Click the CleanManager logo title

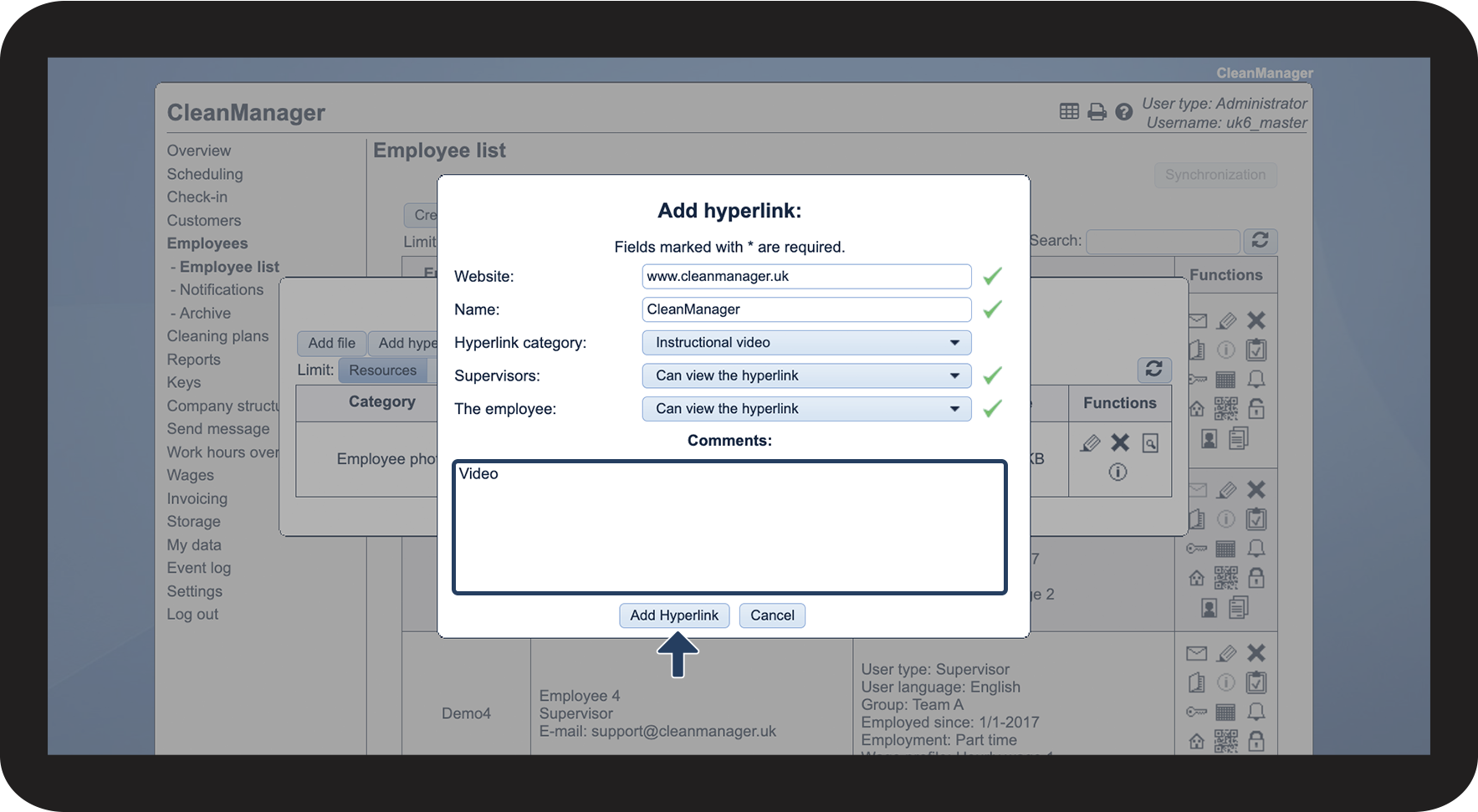click(x=246, y=113)
